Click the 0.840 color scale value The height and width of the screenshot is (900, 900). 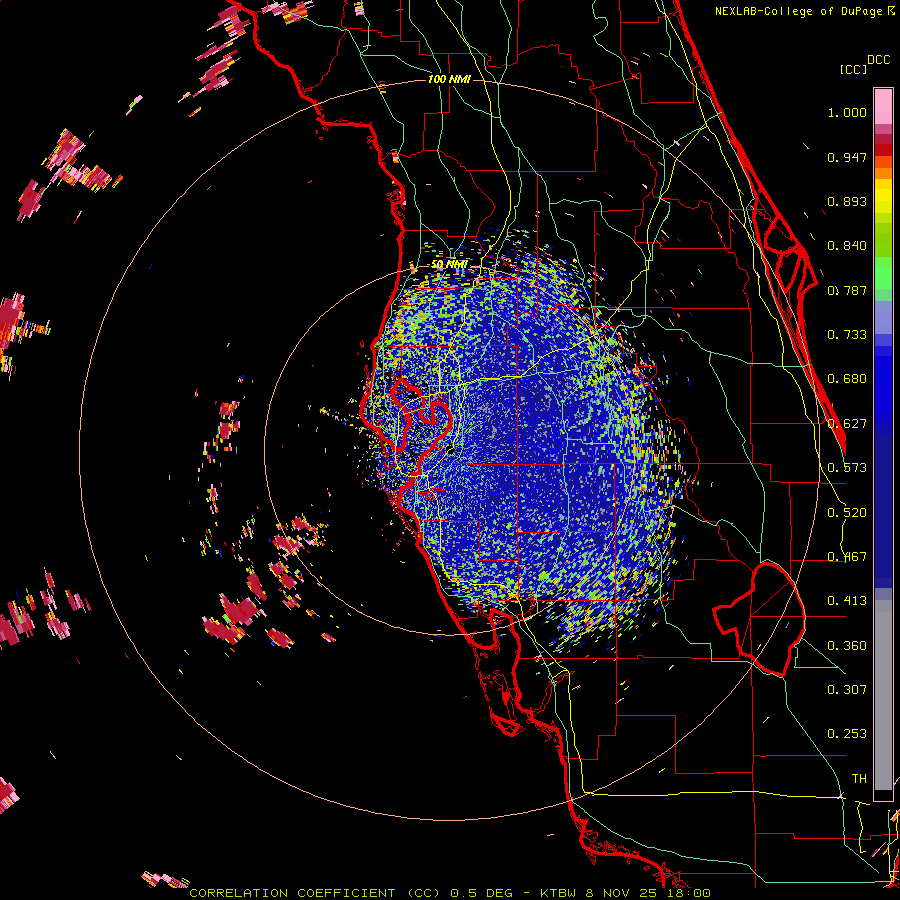coord(847,246)
